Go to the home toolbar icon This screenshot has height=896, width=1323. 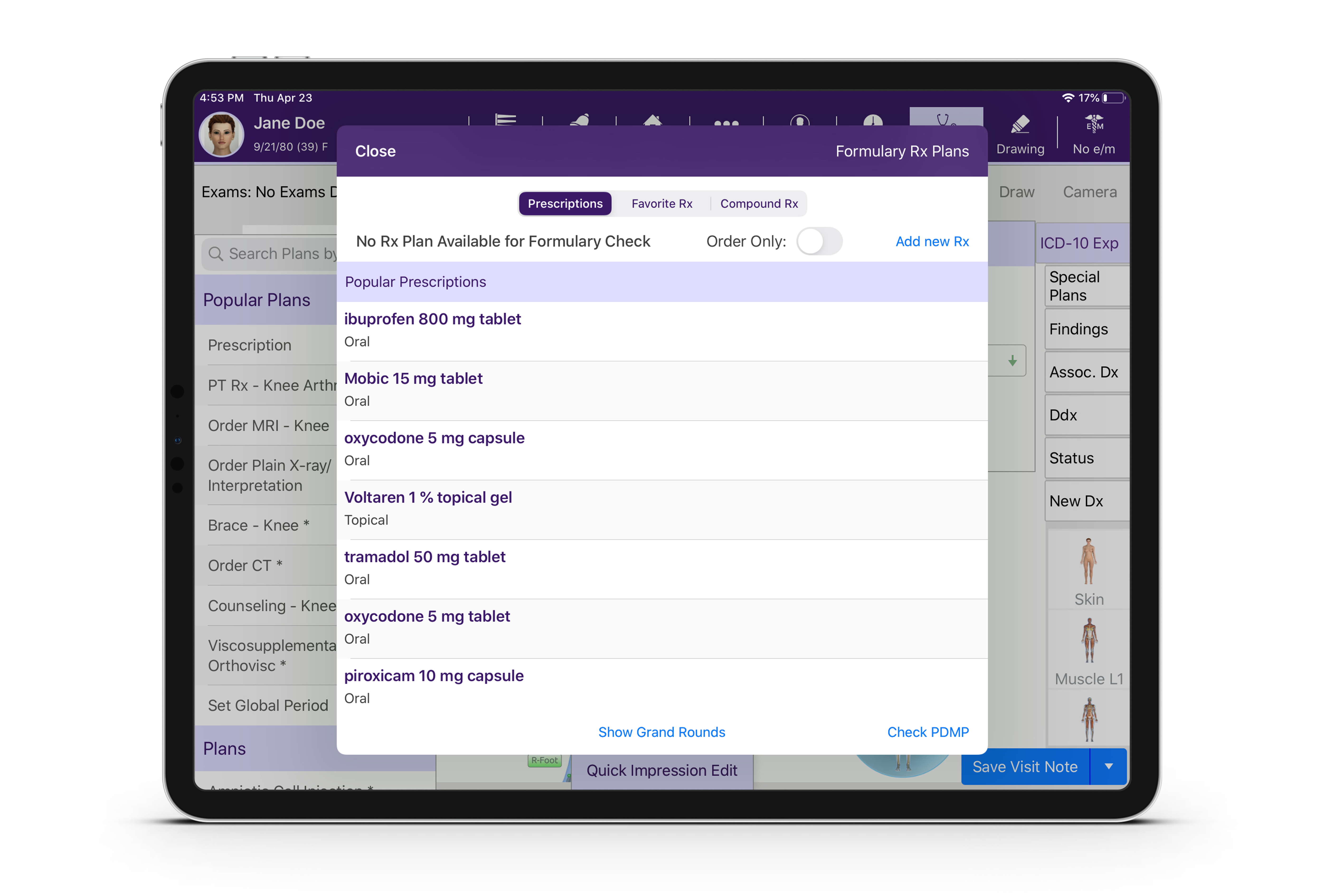[x=652, y=120]
